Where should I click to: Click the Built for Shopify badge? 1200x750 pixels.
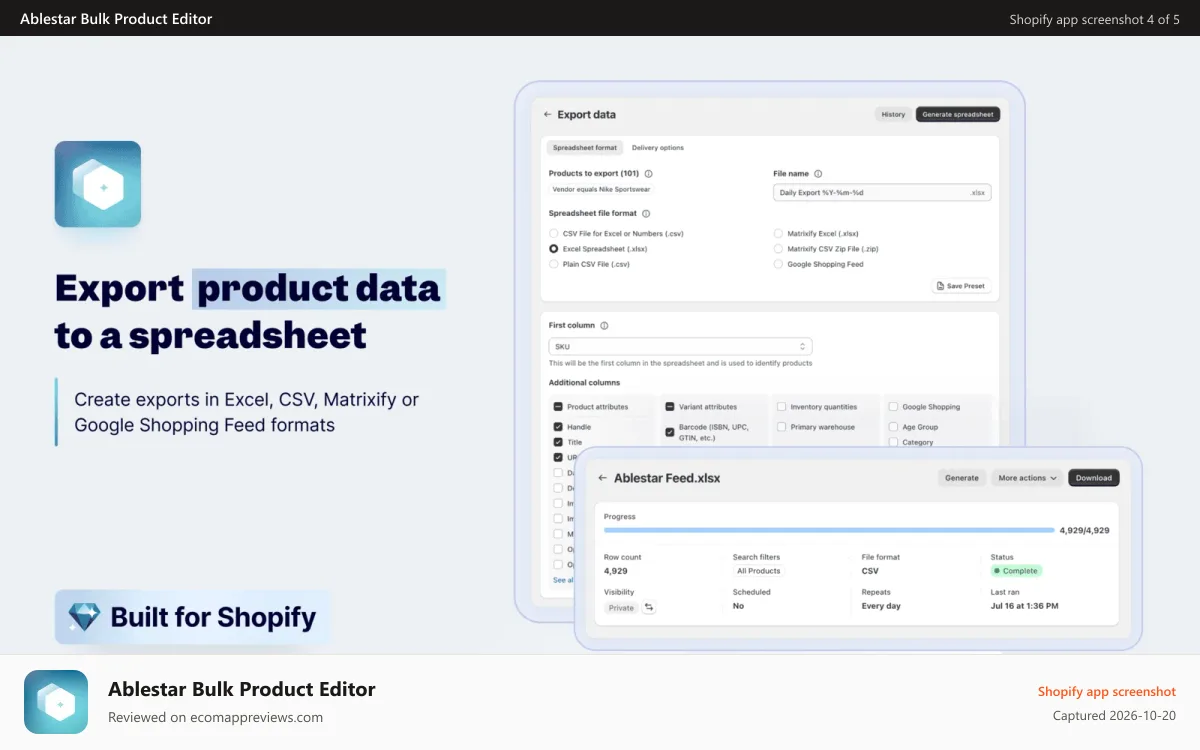coord(192,617)
